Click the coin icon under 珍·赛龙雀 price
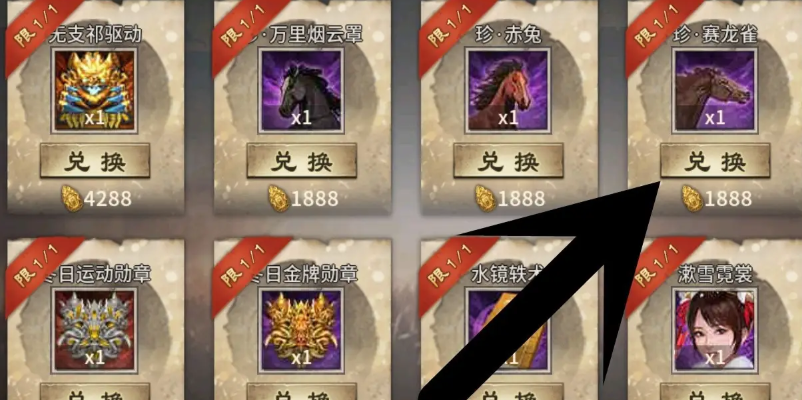The width and height of the screenshot is (802, 400). click(692, 198)
